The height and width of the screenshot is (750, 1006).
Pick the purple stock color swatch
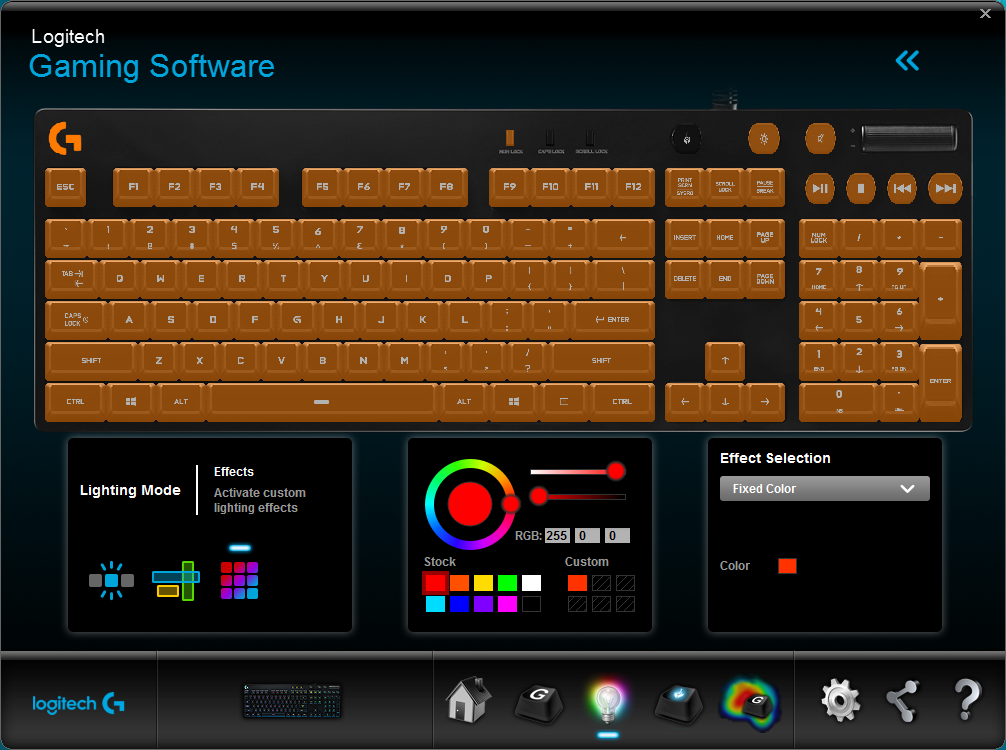(x=483, y=604)
